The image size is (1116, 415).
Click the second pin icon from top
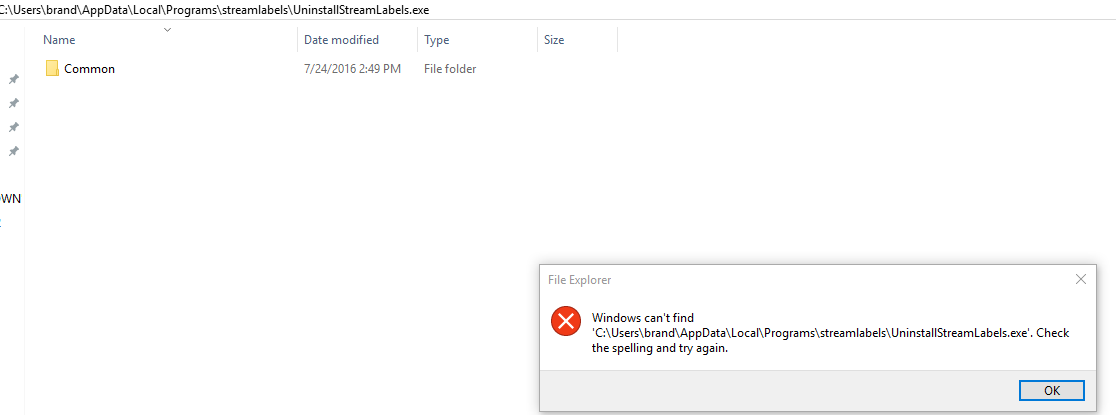(13, 103)
